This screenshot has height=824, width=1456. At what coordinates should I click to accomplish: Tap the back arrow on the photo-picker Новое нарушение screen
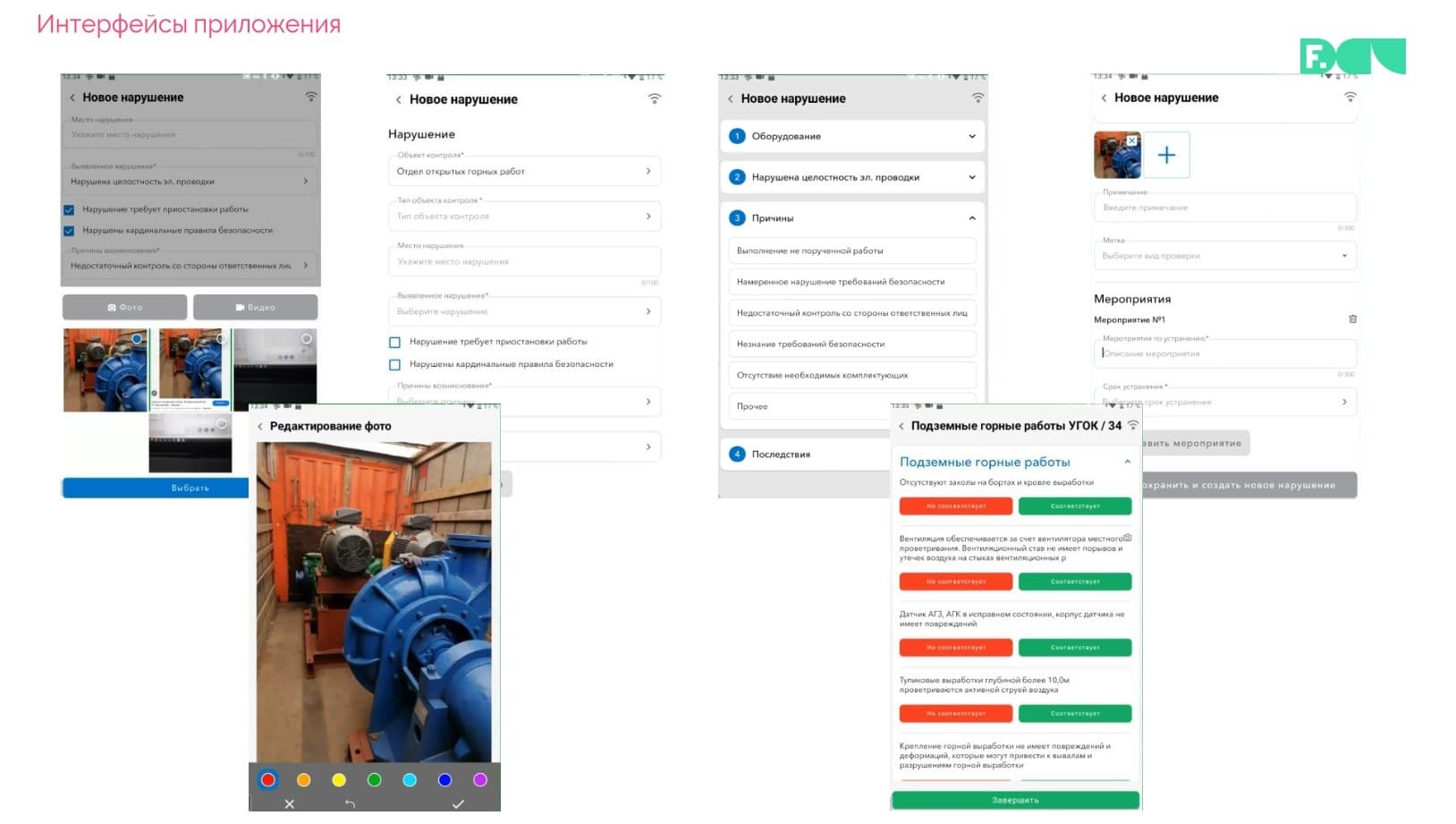[72, 98]
